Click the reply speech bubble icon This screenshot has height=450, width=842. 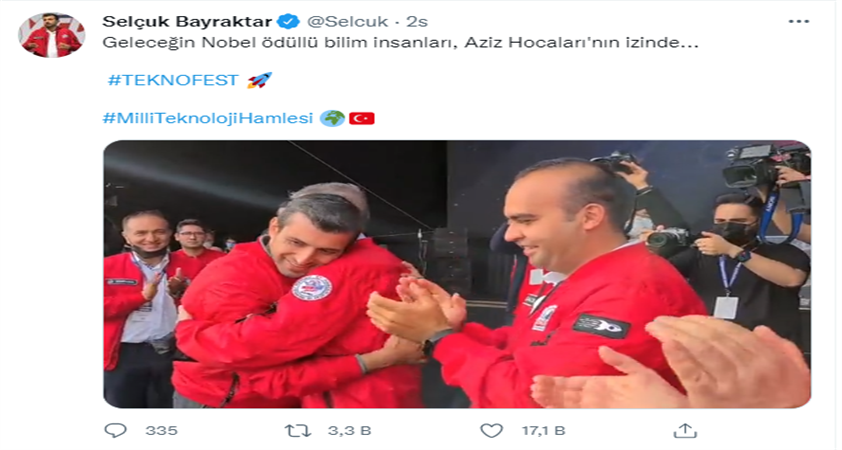pos(115,431)
